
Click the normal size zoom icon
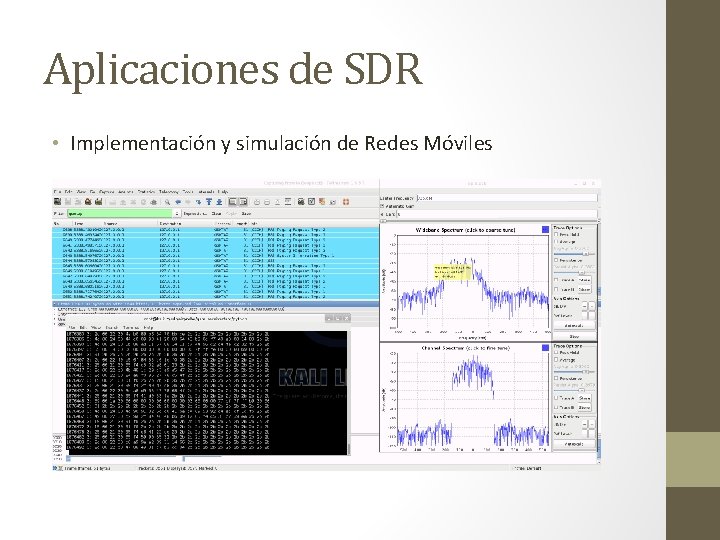(277, 202)
